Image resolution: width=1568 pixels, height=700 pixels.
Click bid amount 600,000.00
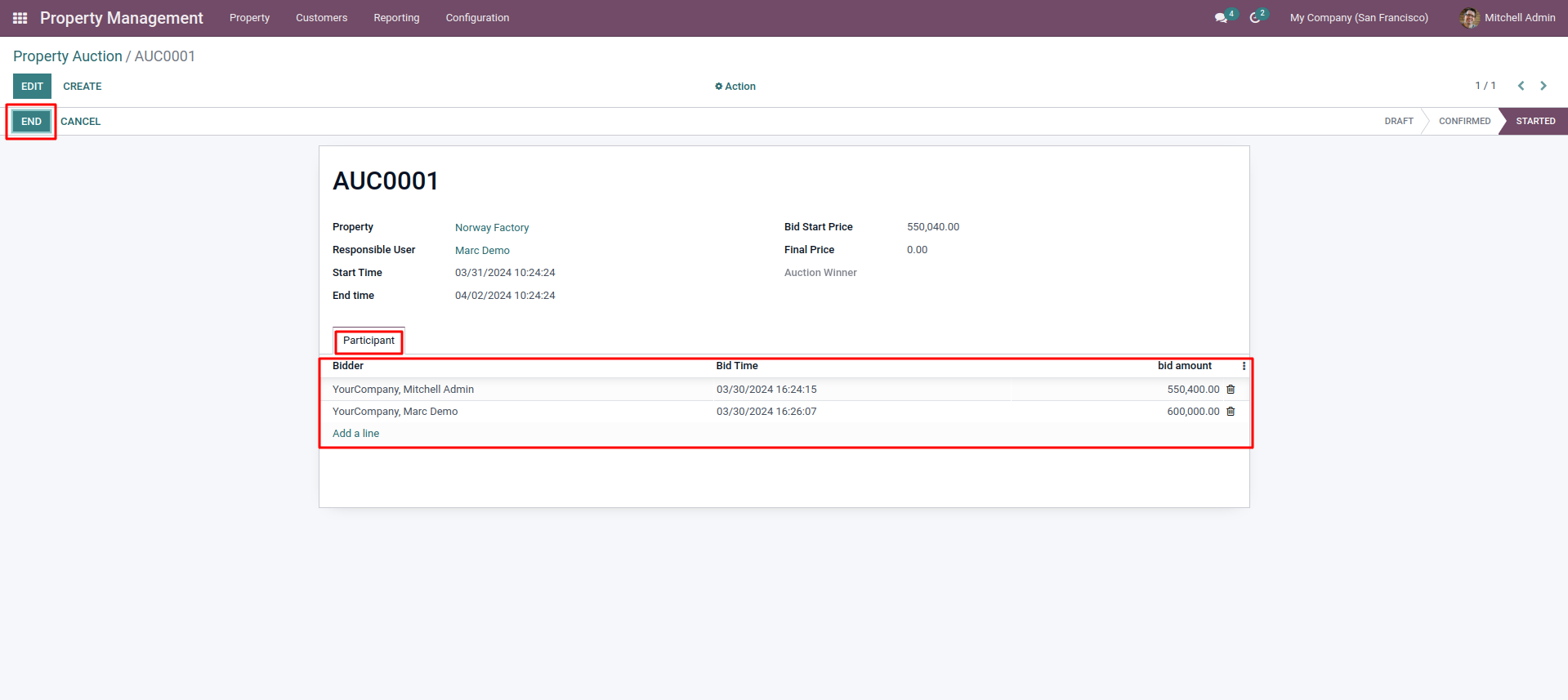click(x=1193, y=412)
